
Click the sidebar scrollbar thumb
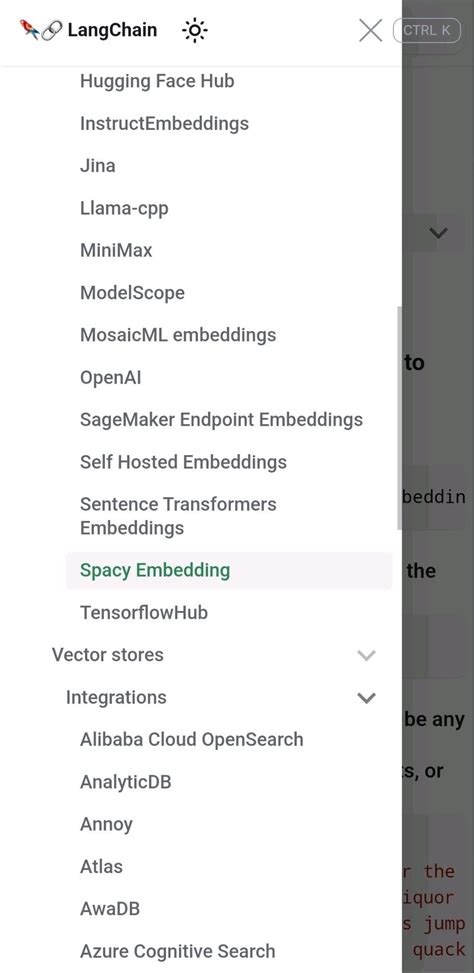pos(399,418)
